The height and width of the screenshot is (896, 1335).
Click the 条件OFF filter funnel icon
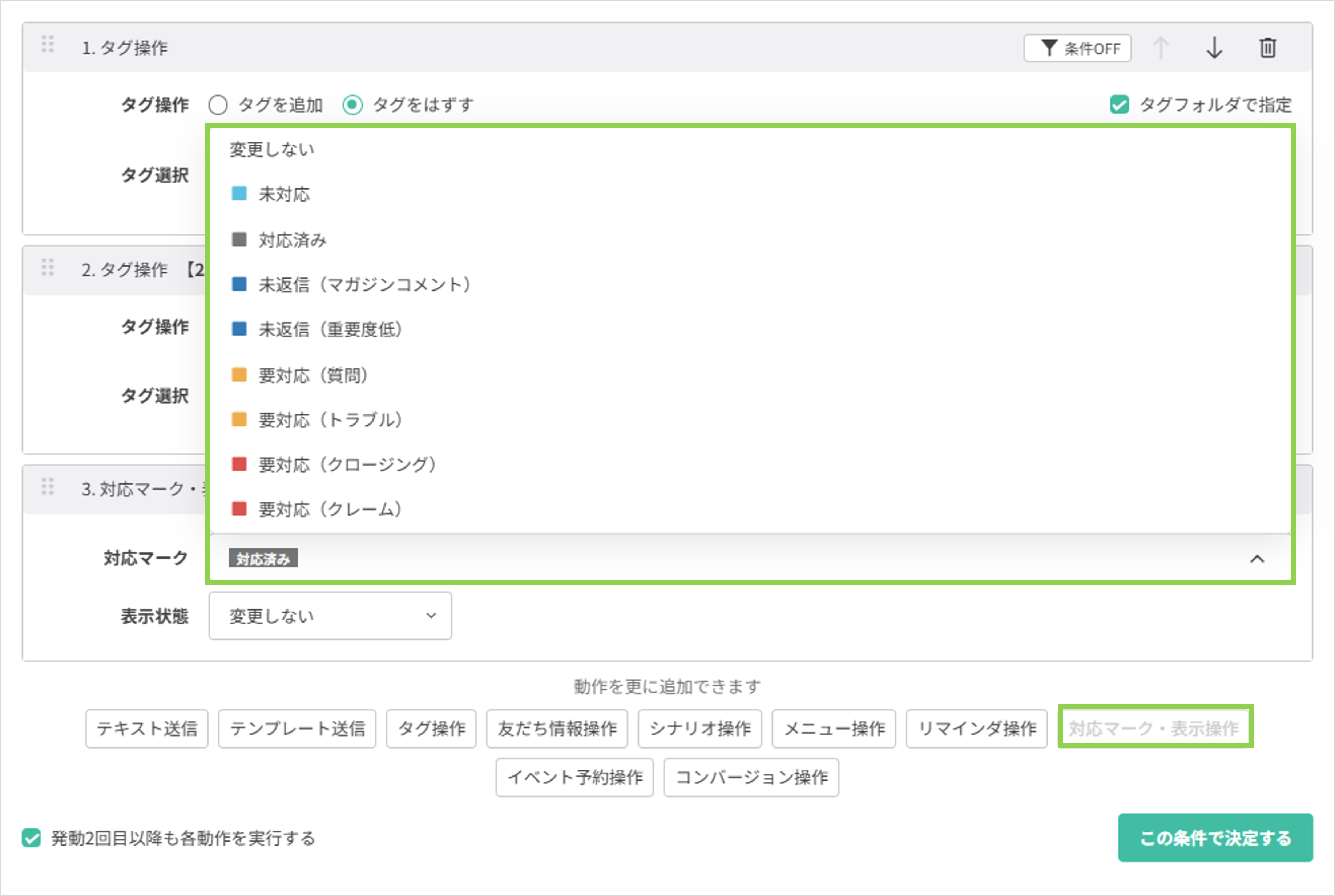coord(1049,48)
